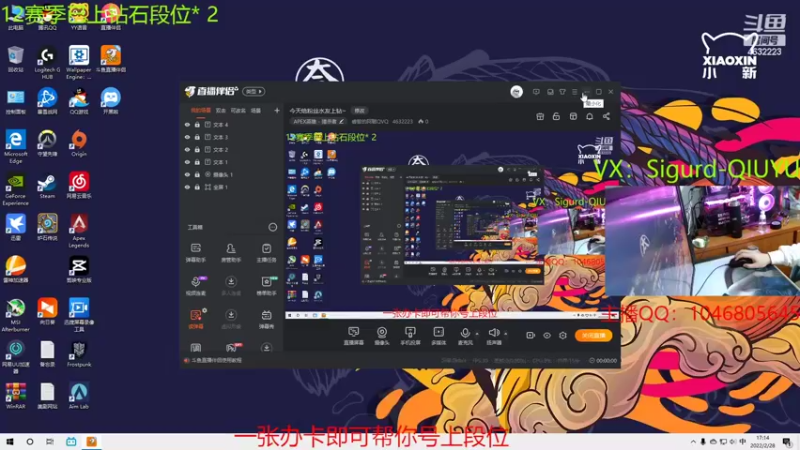Viewport: 800px width, 450px height.
Task: Open the 房管助手 tool
Action: point(231,253)
